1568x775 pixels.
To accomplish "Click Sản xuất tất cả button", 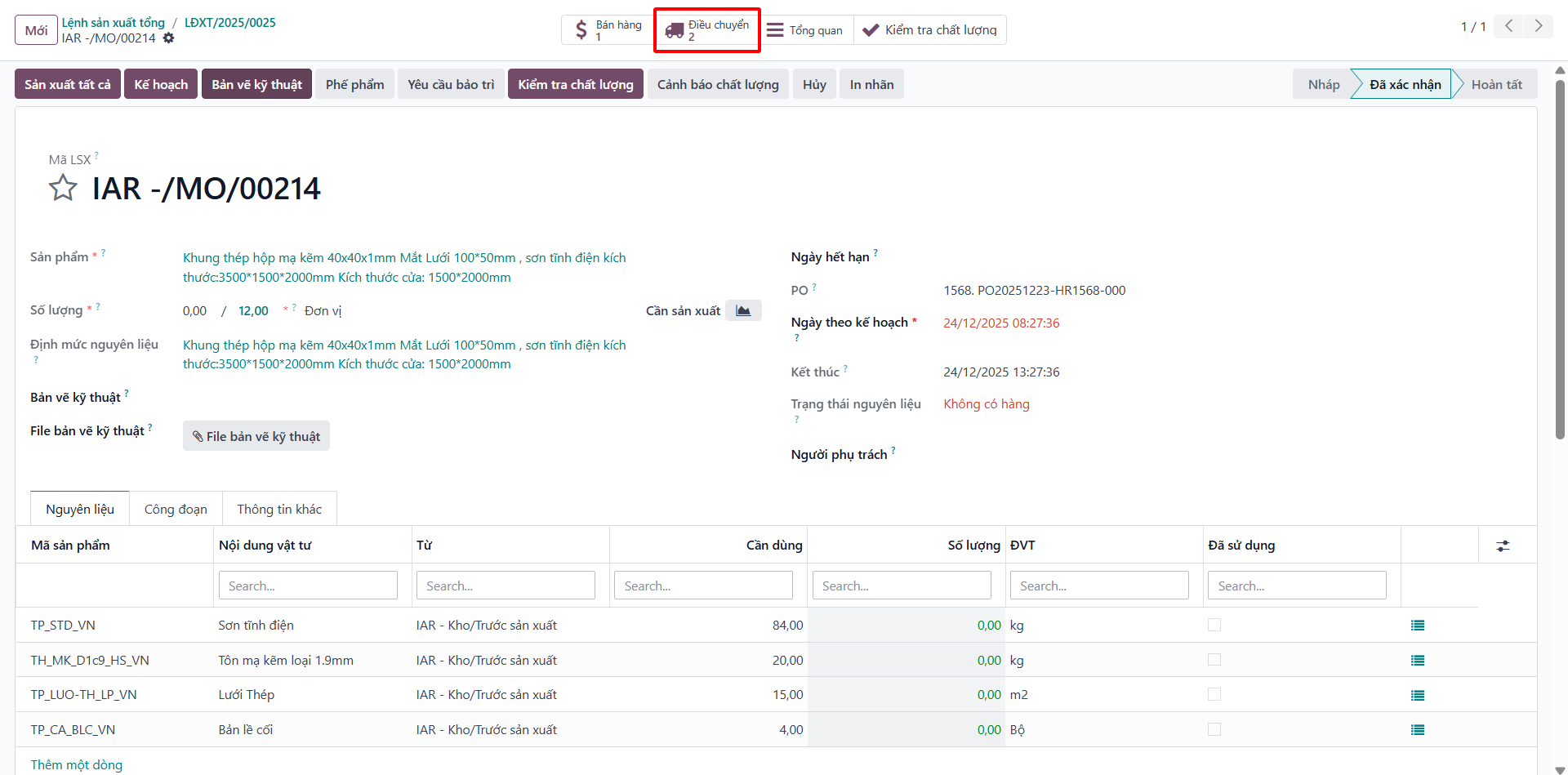I will (x=68, y=84).
